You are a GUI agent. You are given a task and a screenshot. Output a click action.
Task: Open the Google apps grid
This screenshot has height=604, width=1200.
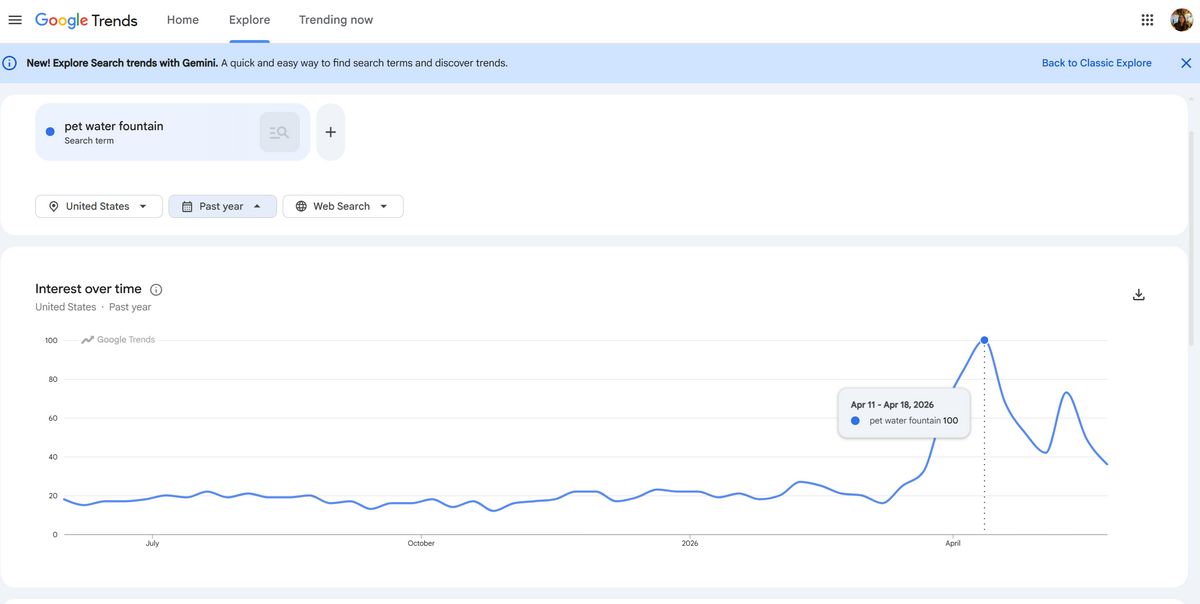pyautogui.click(x=1147, y=20)
